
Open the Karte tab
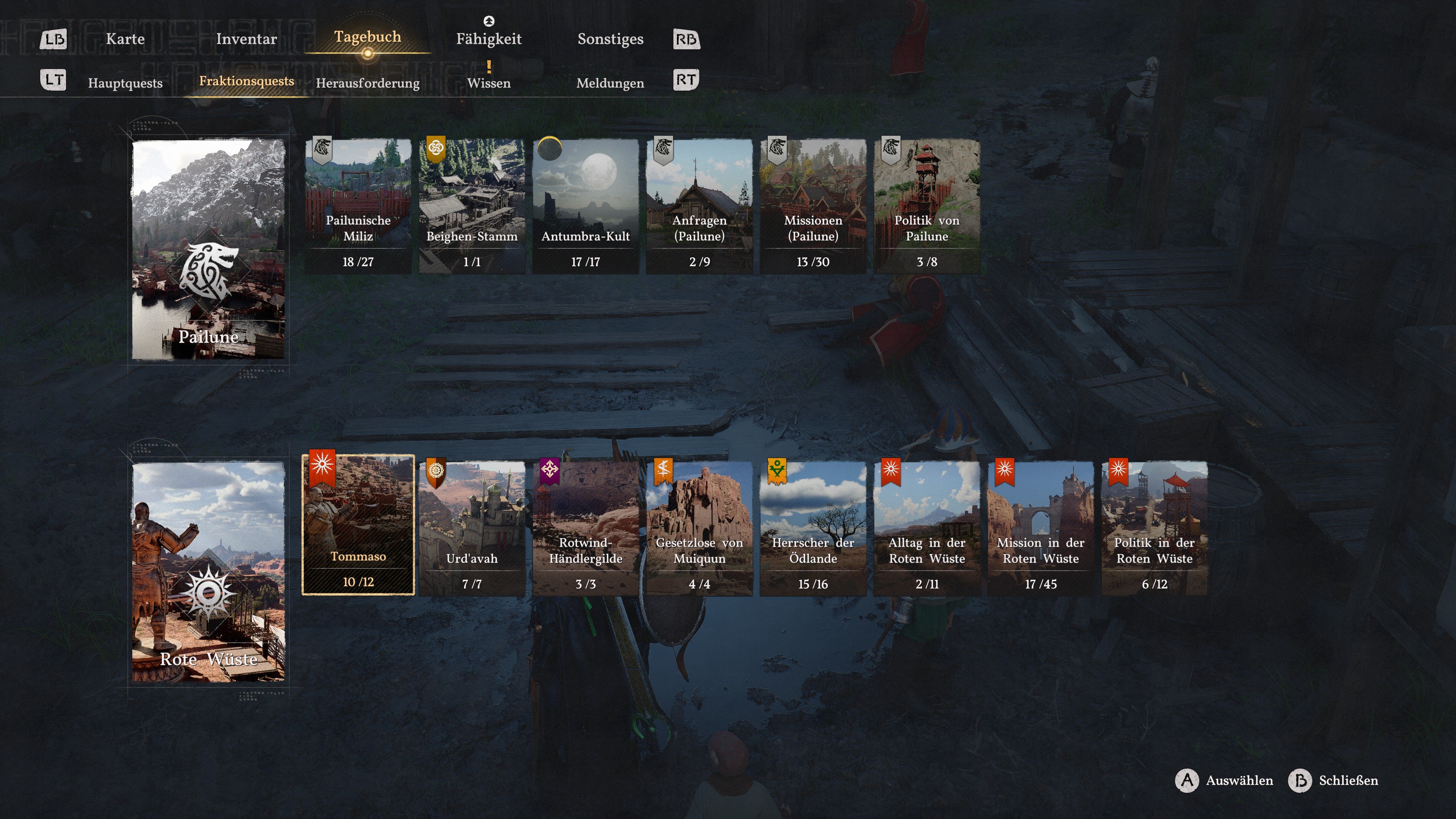125,39
